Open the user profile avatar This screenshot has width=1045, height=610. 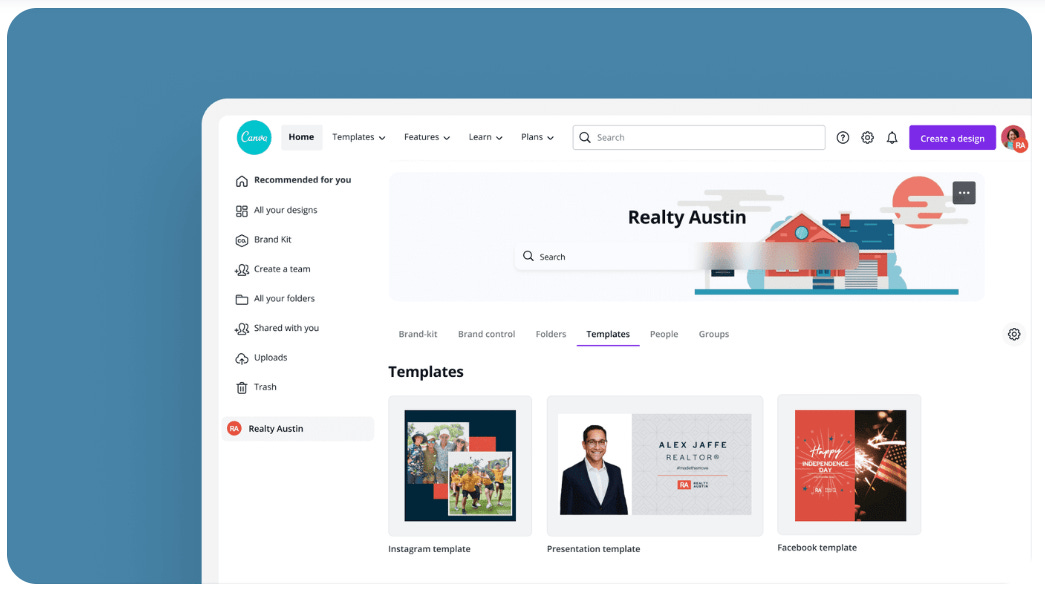pyautogui.click(x=1014, y=139)
